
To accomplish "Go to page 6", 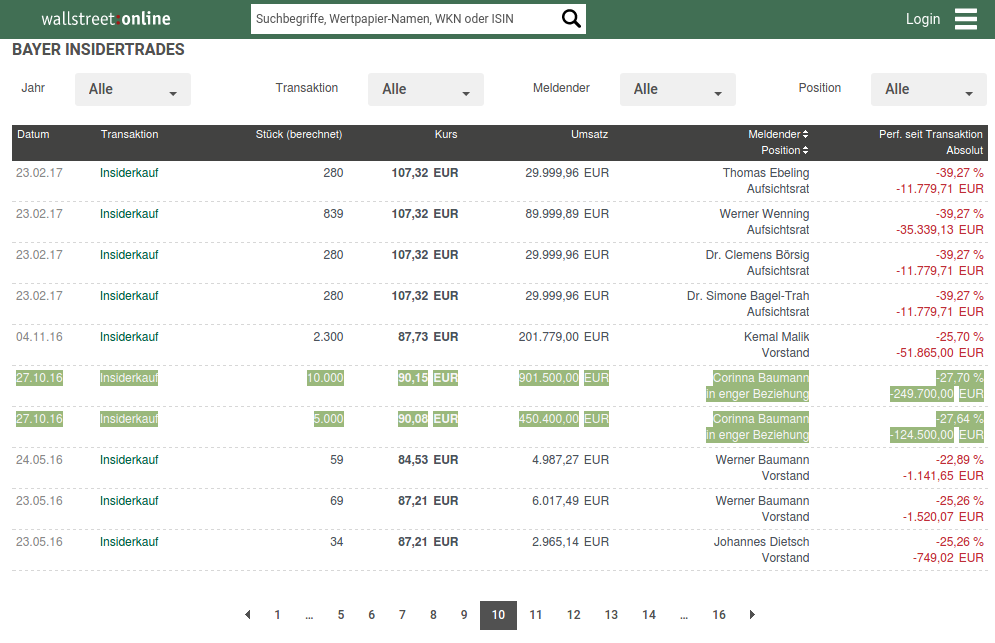I will click(371, 615).
